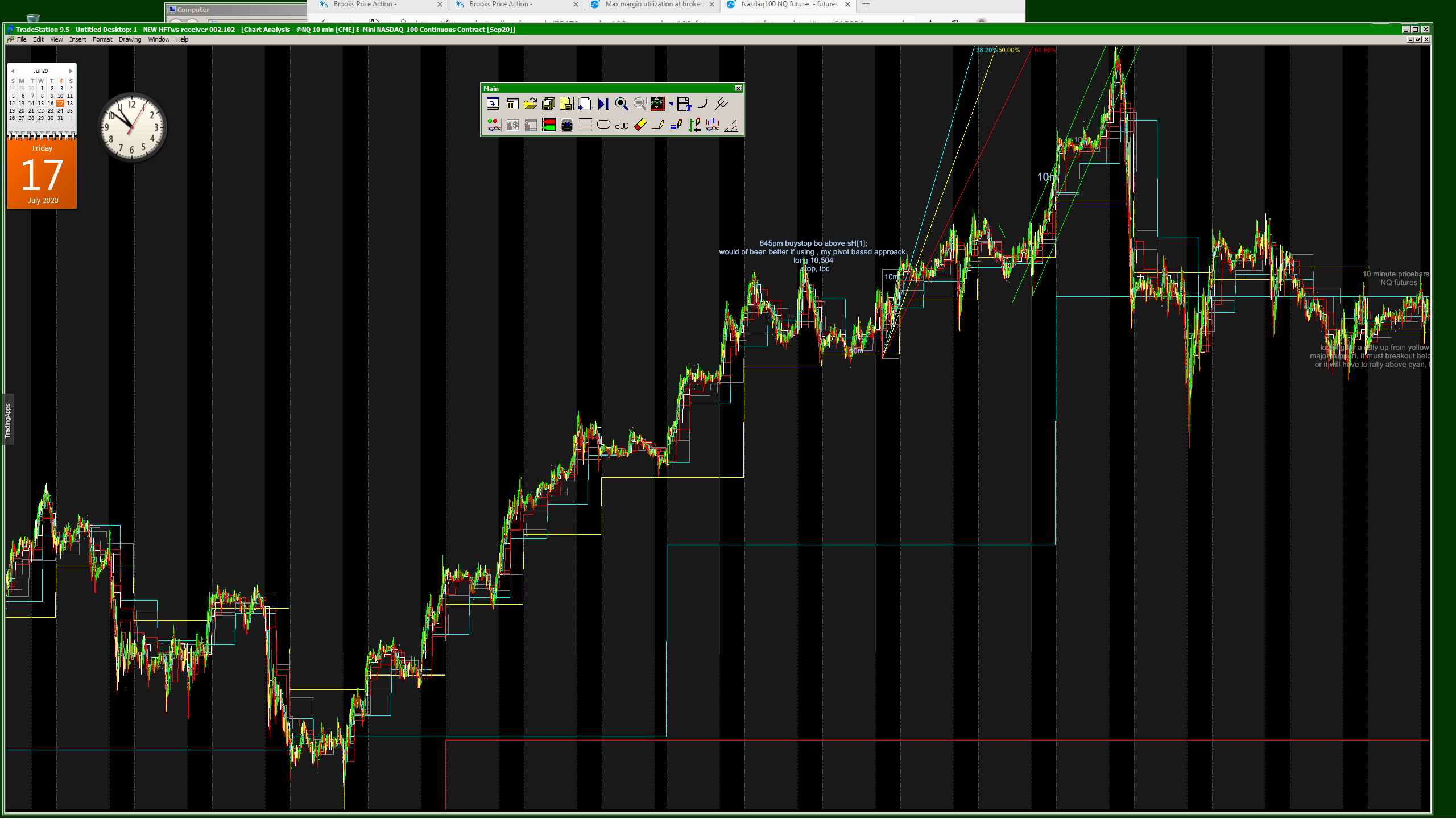
Task: Click the red and green bars icon
Action: 549,125
